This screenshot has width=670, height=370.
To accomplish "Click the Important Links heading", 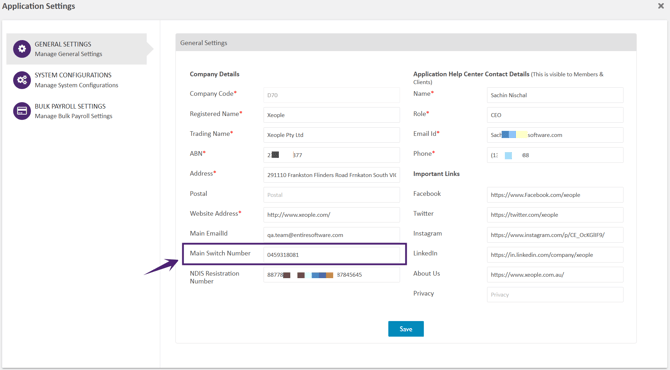I will 436,173.
